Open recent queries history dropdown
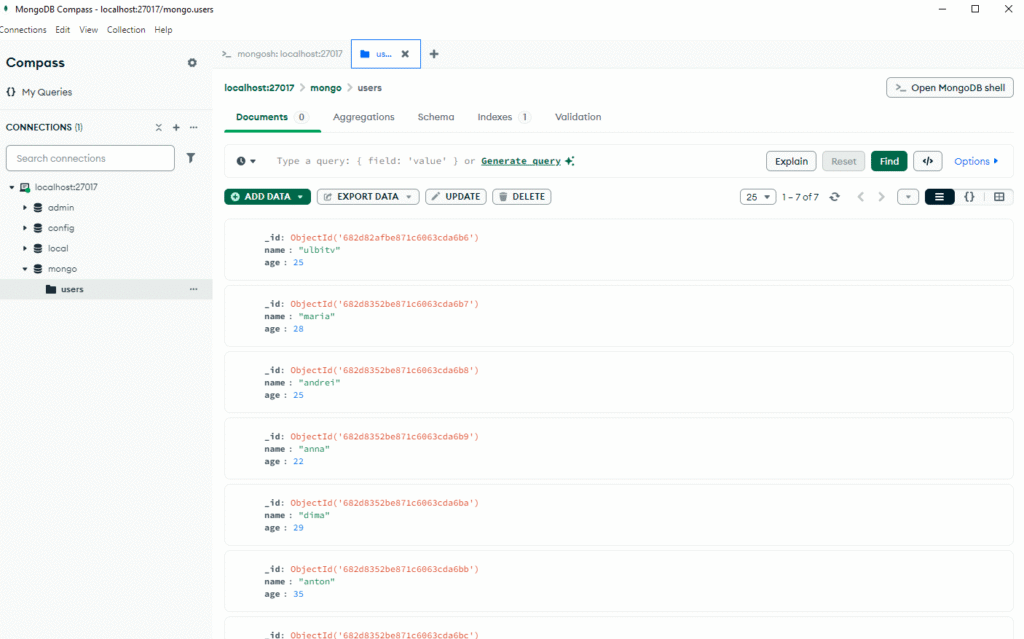This screenshot has height=639, width=1024. (246, 161)
